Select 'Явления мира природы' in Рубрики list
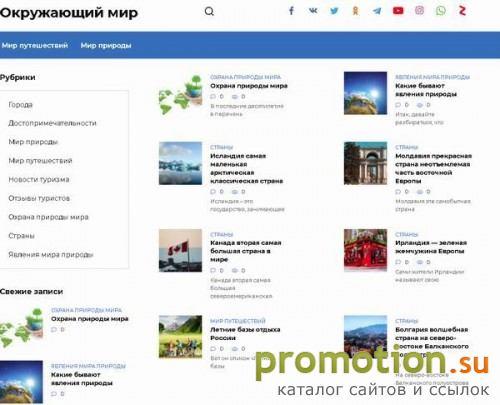Image resolution: width=500 pixels, height=405 pixels. coord(51,255)
